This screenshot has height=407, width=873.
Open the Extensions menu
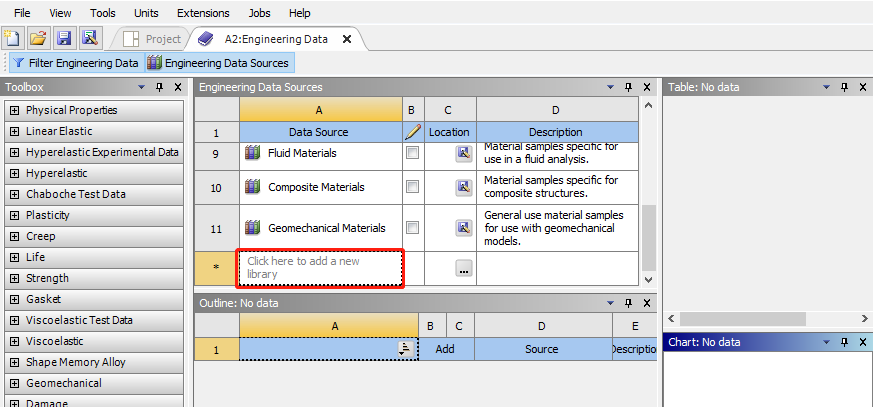[x=203, y=13]
